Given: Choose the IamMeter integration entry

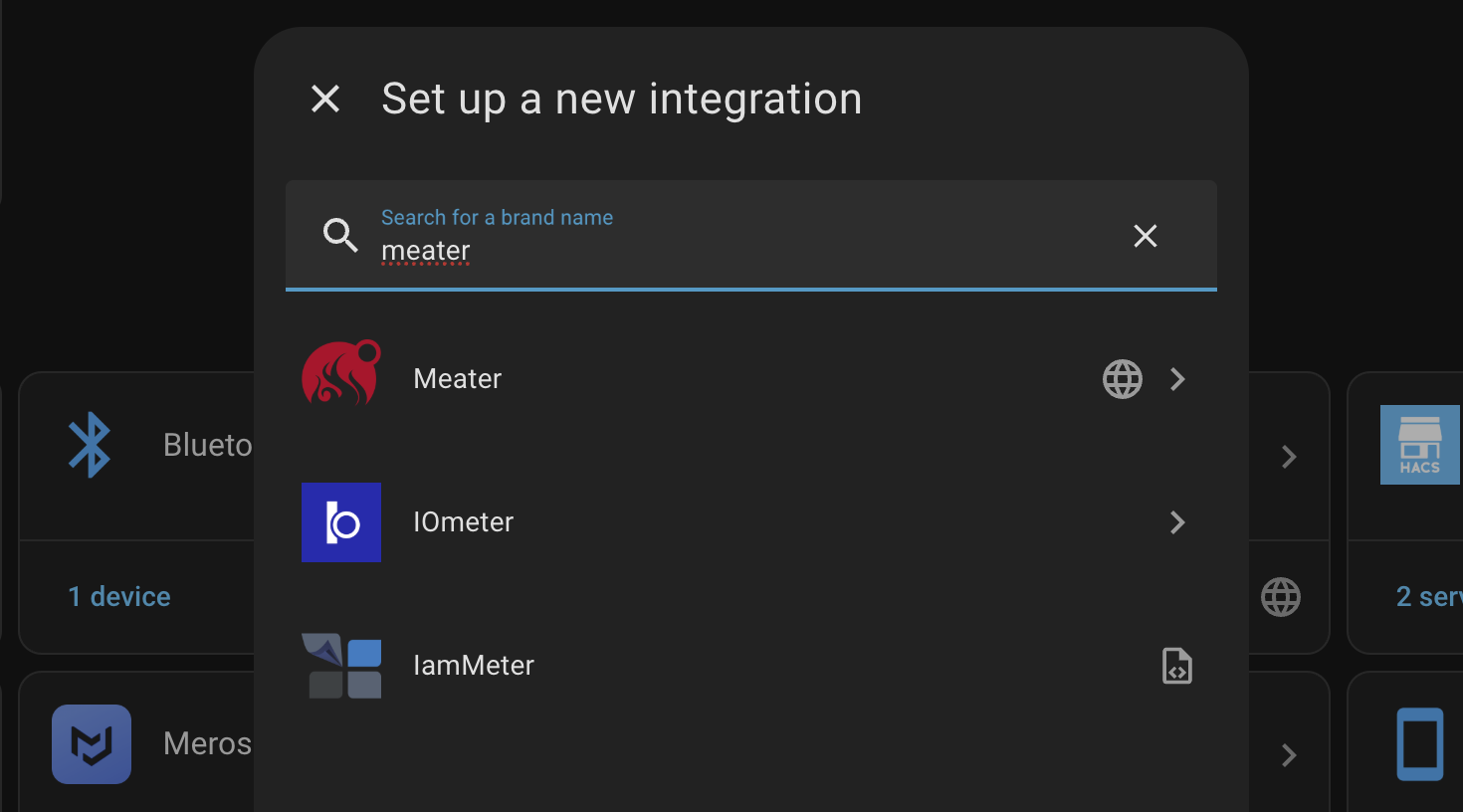Looking at the screenshot, I should (751, 666).
